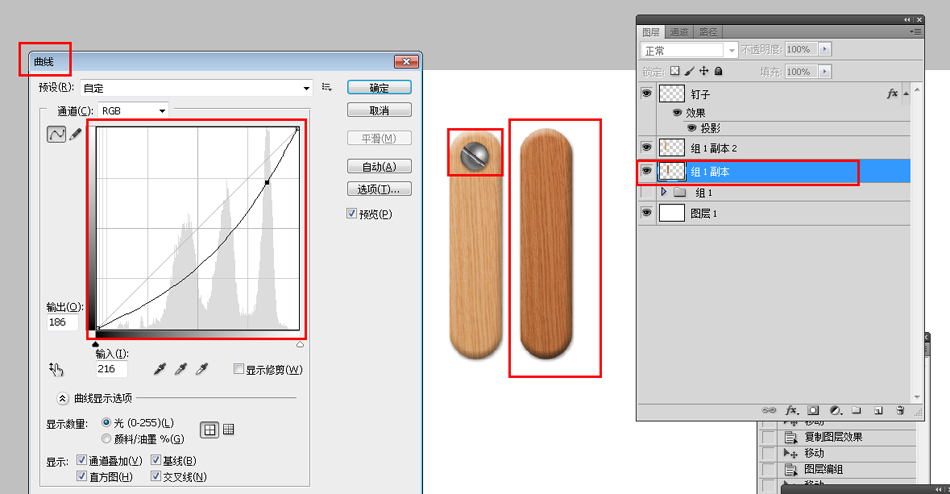Image resolution: width=950 pixels, height=494 pixels.
Task: Select 光 (0-255)(L) radio button
Action: coord(107,422)
